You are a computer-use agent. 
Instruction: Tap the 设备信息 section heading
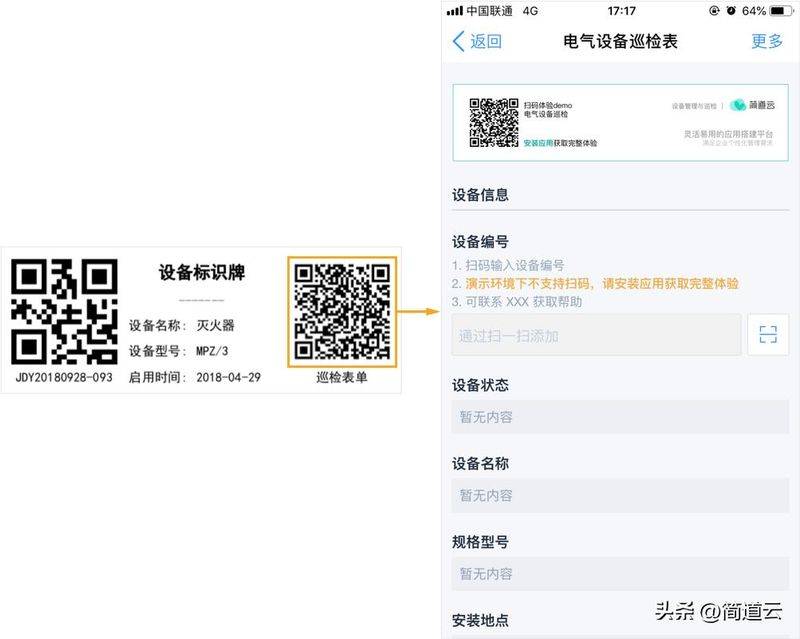(480, 194)
